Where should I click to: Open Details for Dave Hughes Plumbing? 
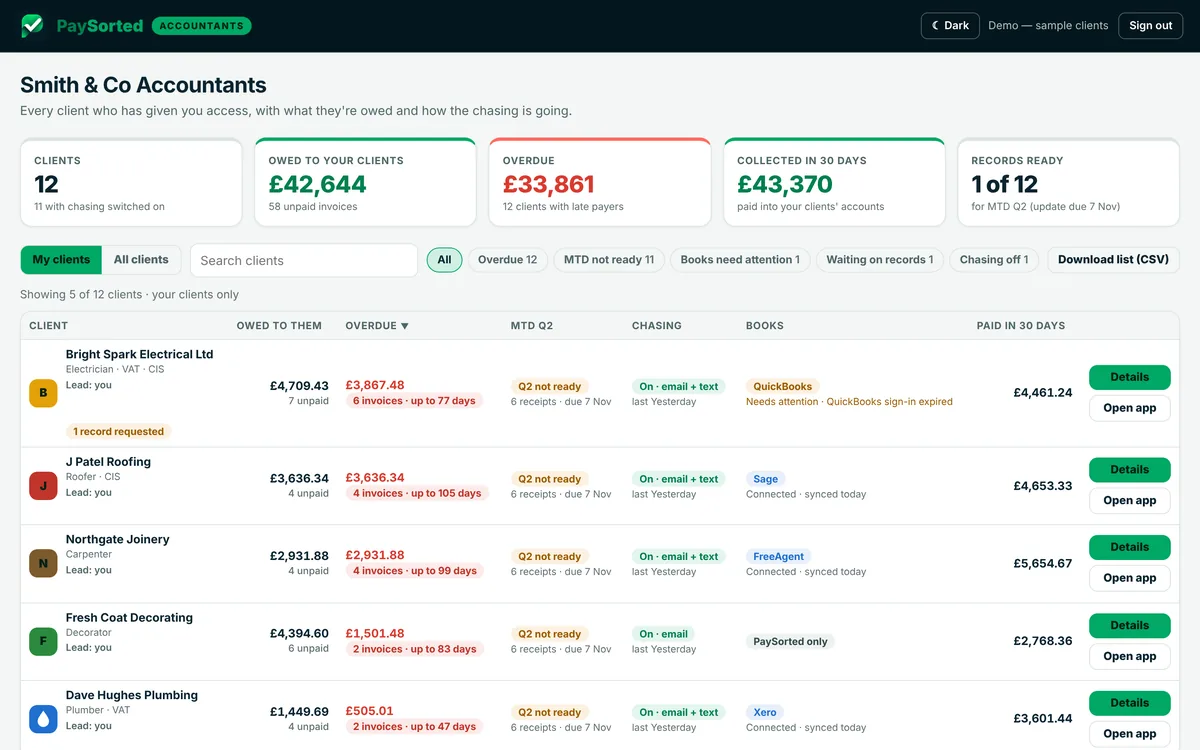pyautogui.click(x=1130, y=703)
